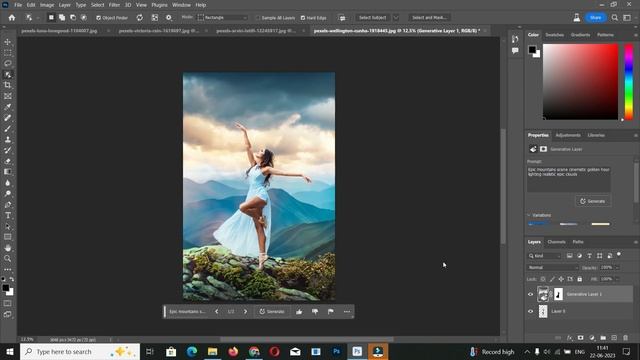The width and height of the screenshot is (640, 360).
Task: Open the Fill value dropdown
Action: click(x=618, y=279)
